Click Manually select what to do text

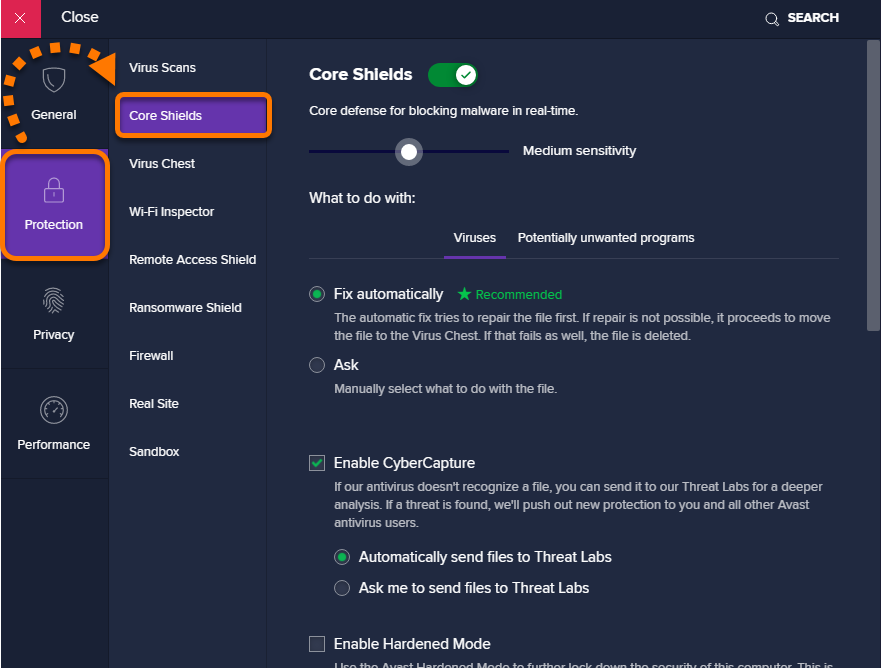(x=446, y=389)
